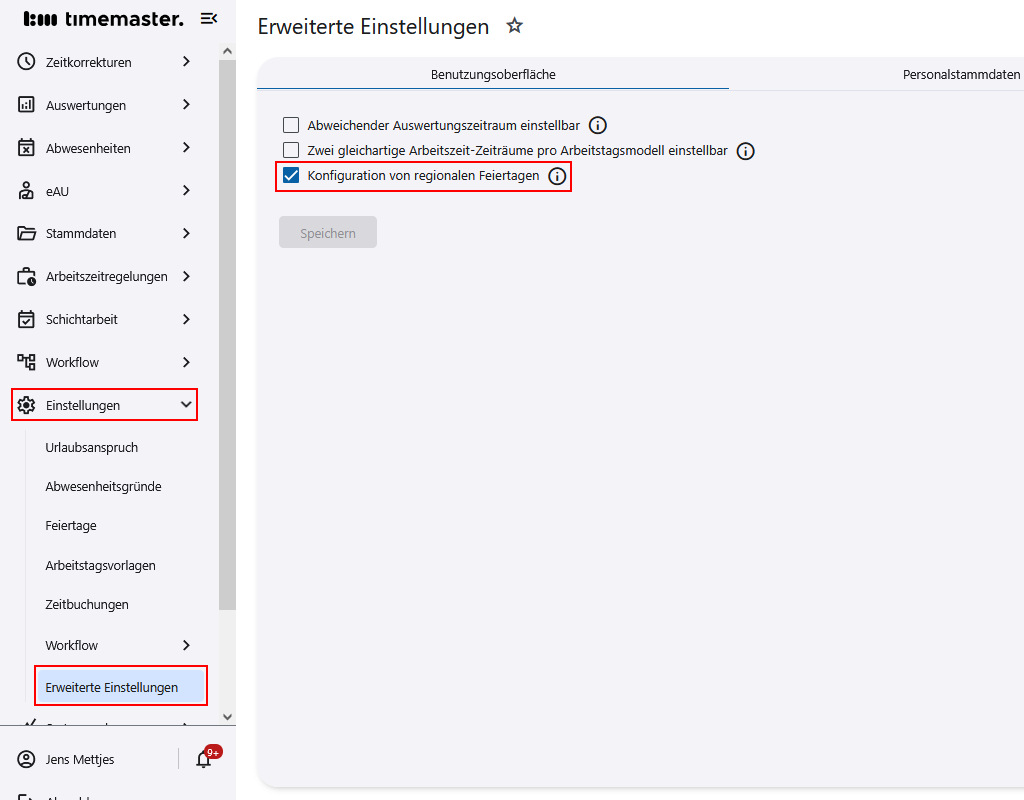Expand the nested Workflow item under Einstellungen
The height and width of the screenshot is (800, 1024).
click(186, 645)
